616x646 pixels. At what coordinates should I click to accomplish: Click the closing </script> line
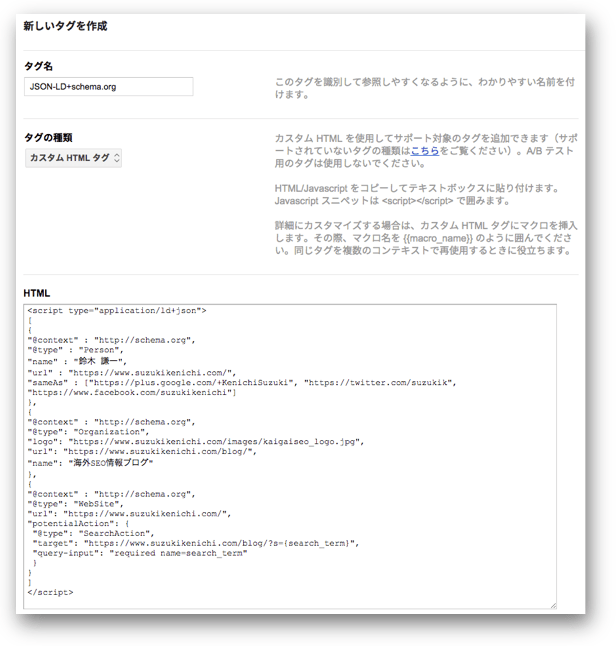tap(50, 592)
